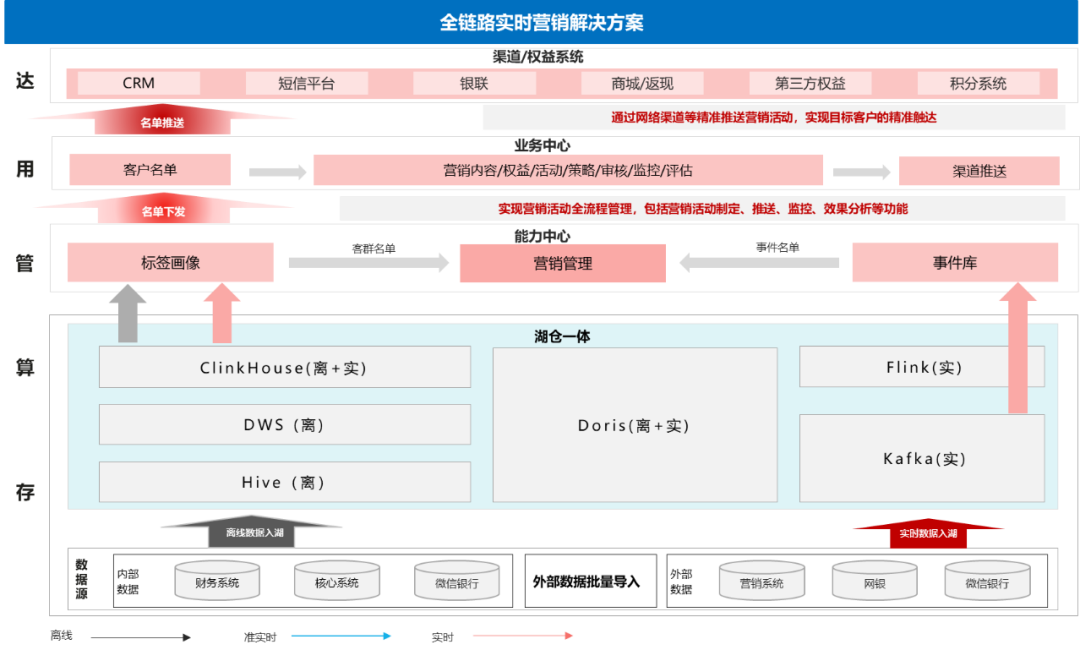This screenshot has height=650, width=1080.
Task: Click gray up arrow below 标签画像
Action: pyautogui.click(x=127, y=313)
